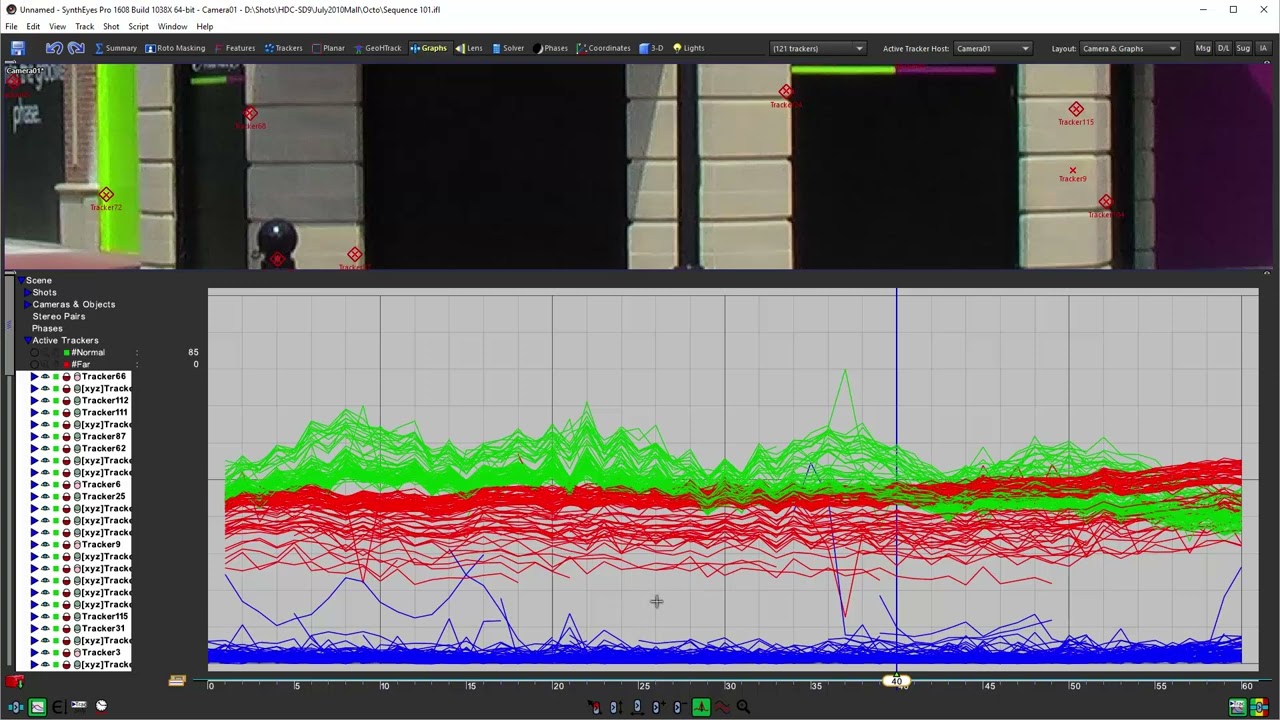Open the Roto Masking room
This screenshot has height=720, width=1280.
point(175,48)
